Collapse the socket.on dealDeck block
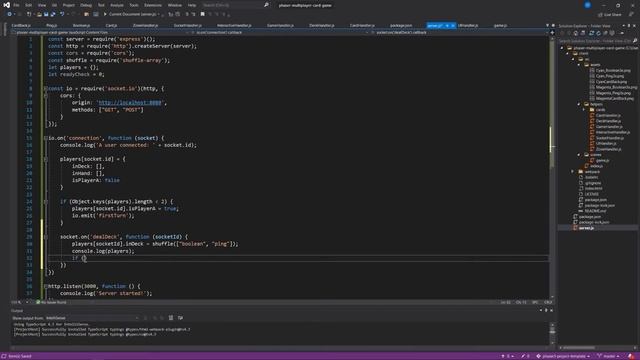 coord(45,237)
